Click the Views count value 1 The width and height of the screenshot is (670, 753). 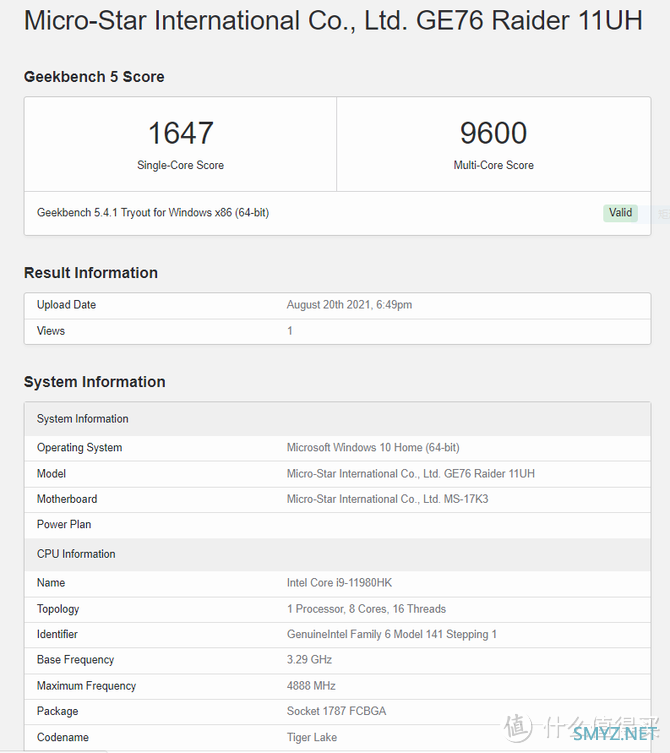[x=290, y=331]
